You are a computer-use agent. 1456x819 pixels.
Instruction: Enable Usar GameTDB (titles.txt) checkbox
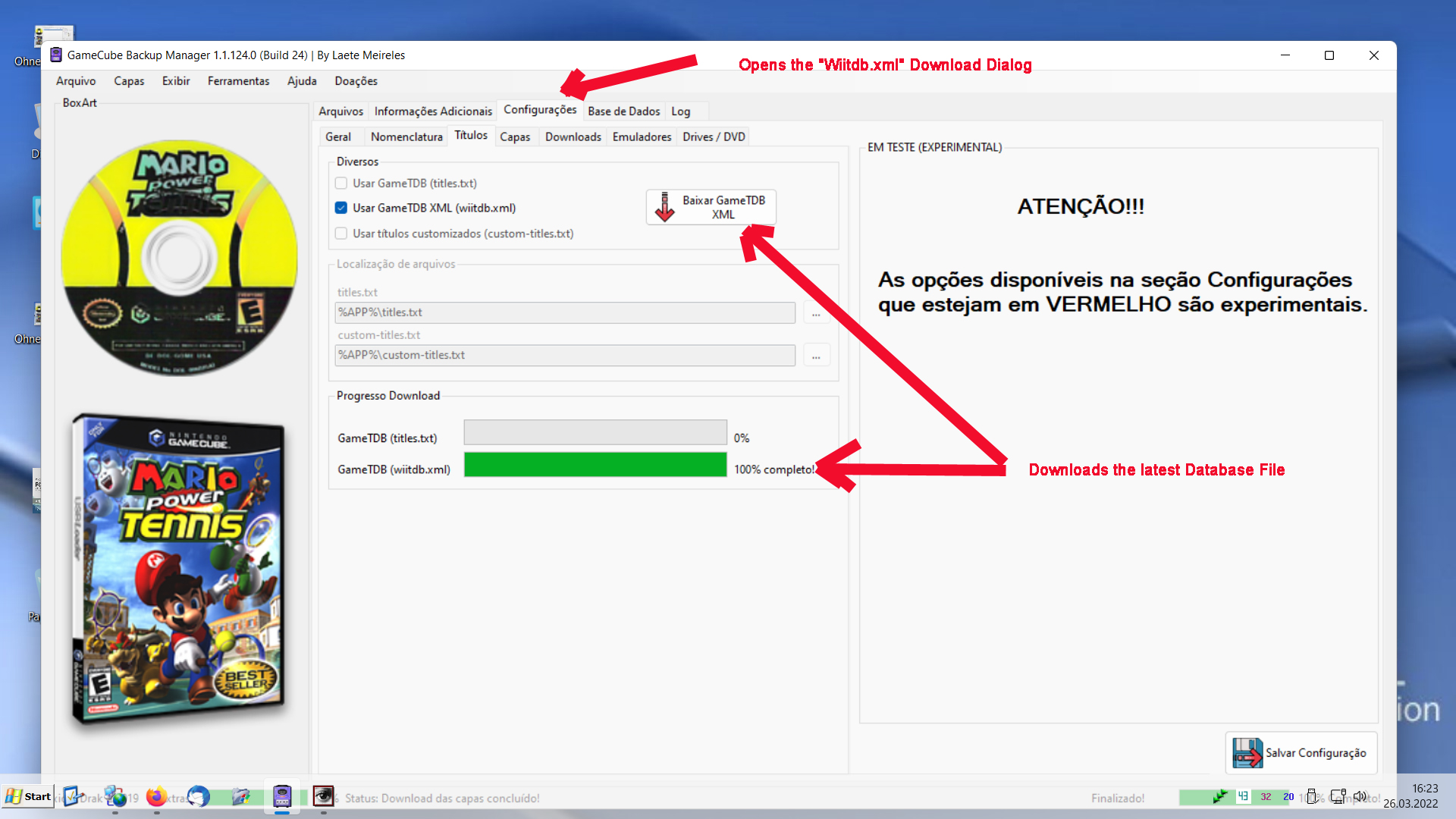(x=341, y=183)
